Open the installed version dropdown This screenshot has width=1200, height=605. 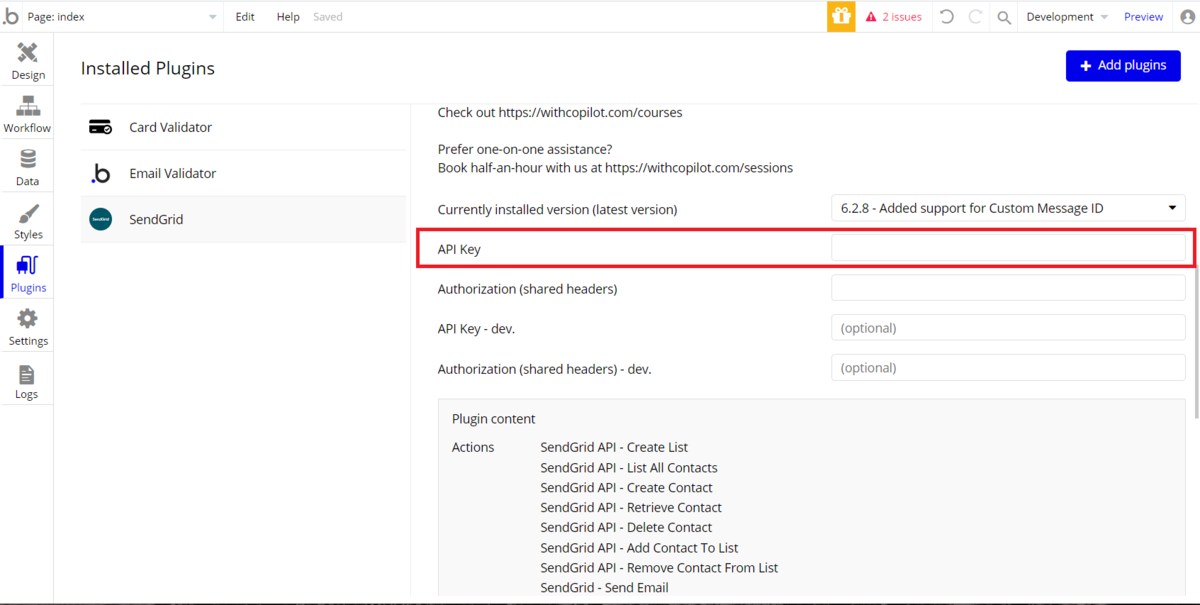1008,208
